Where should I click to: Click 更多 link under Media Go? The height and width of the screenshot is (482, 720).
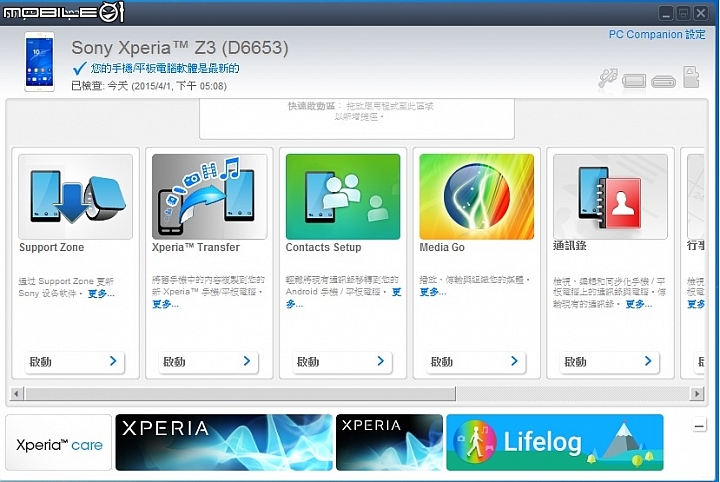(433, 292)
